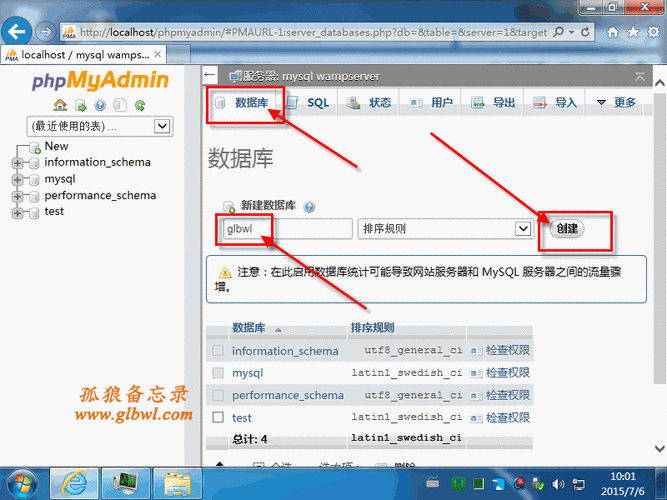Open WampServer monitor taskbar icon
The image size is (667, 500).
tap(125, 484)
